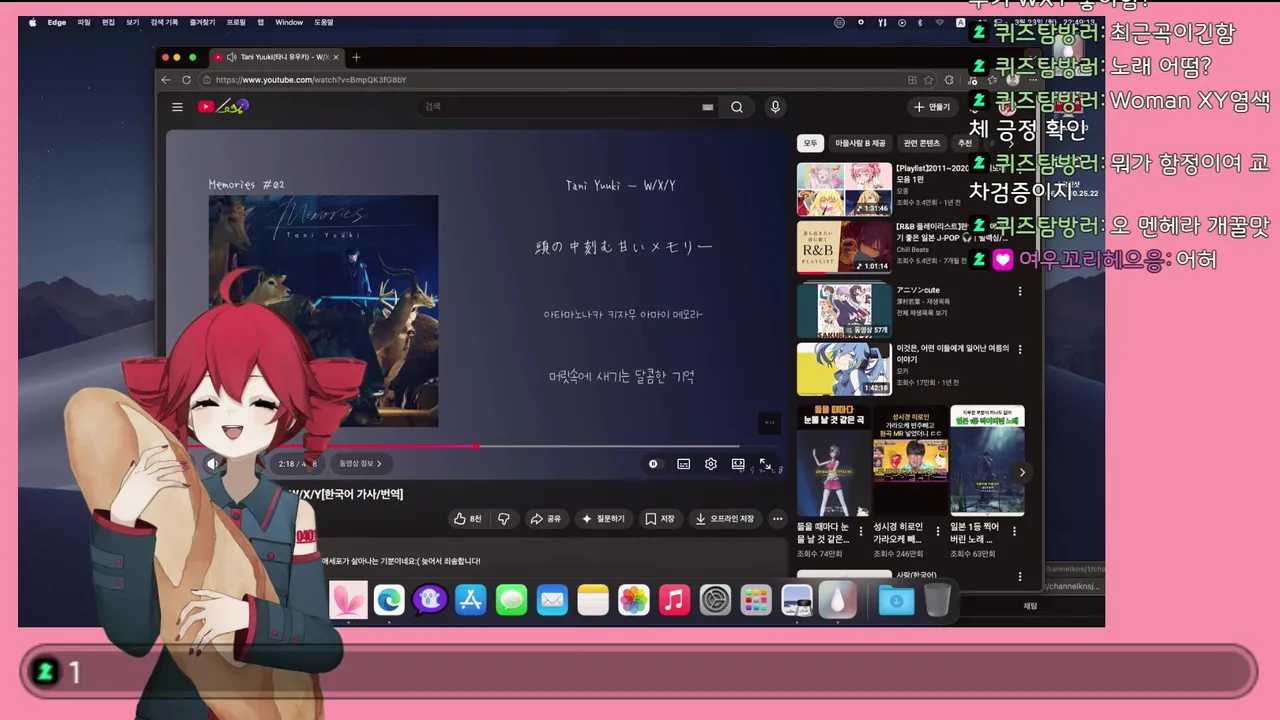Image resolution: width=1280 pixels, height=720 pixels.
Task: Start voice search with the microphone icon
Action: pos(775,107)
